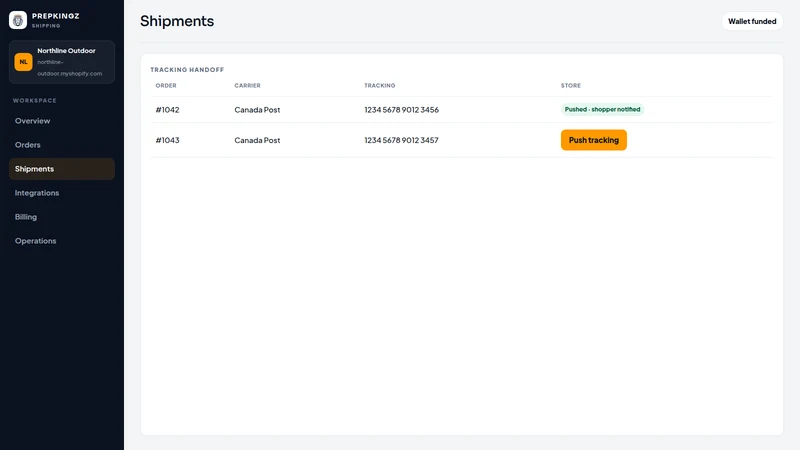Image resolution: width=800 pixels, height=450 pixels.
Task: Push tracking for order #1043
Action: click(x=593, y=140)
